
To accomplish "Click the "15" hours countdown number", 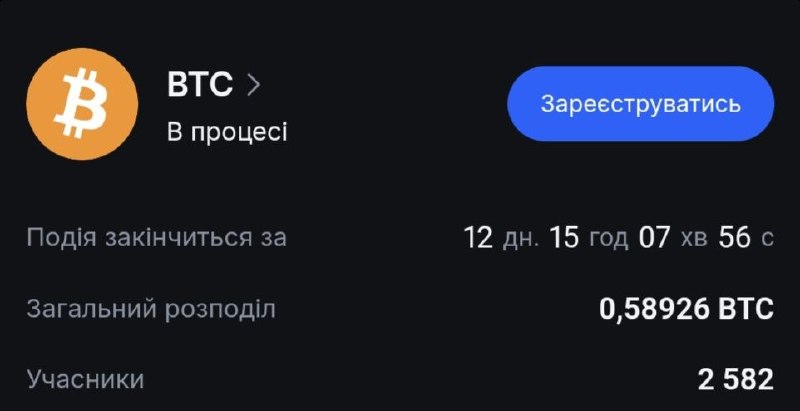I will point(564,238).
